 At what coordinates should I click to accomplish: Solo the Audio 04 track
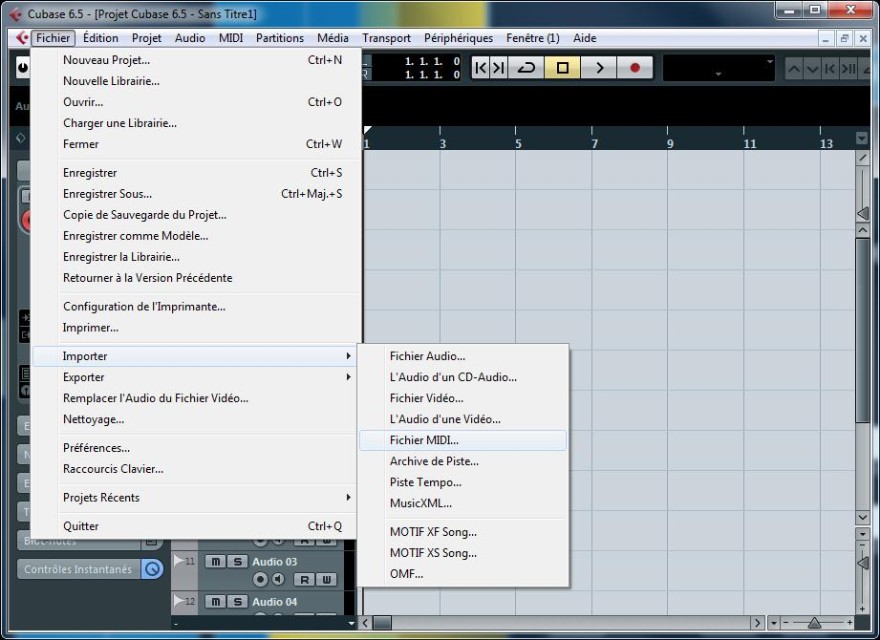(237, 601)
